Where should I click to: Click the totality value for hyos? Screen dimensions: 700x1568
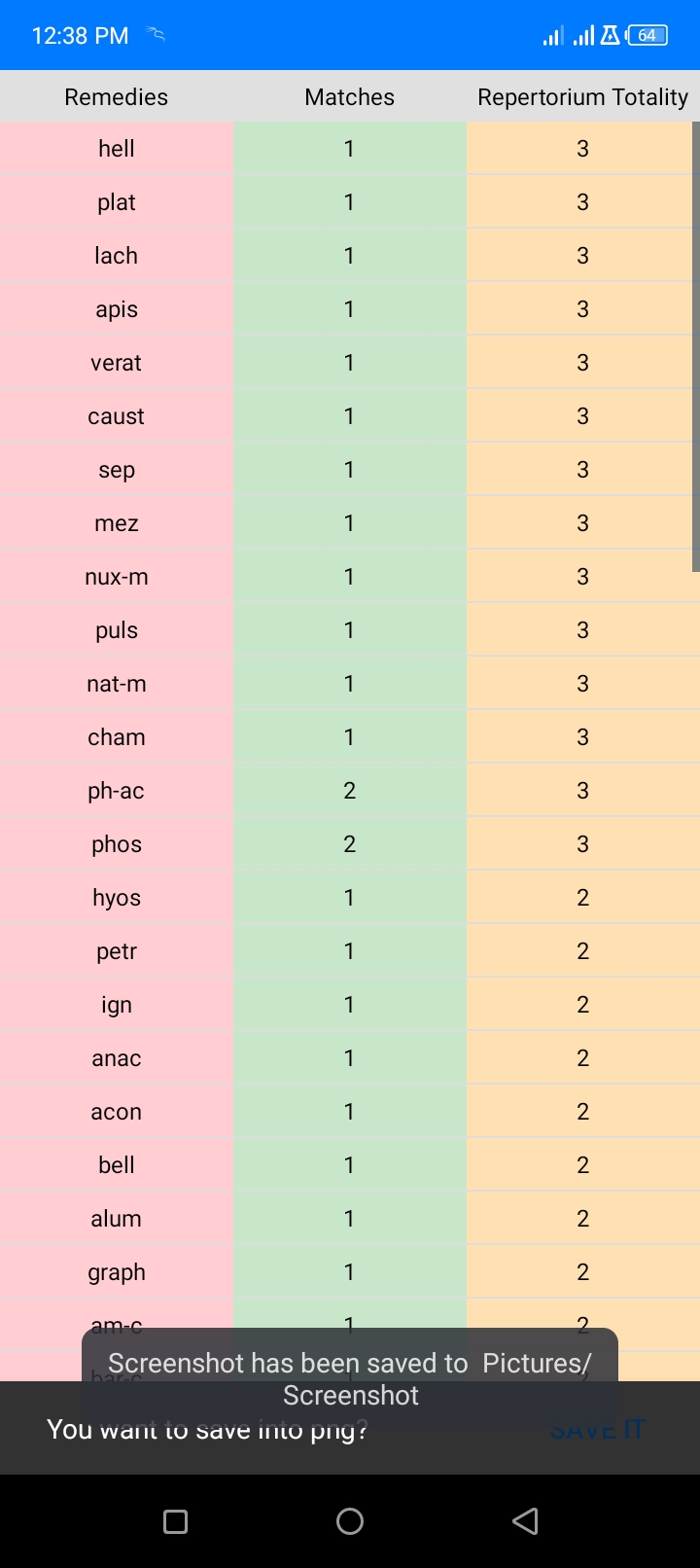click(582, 898)
